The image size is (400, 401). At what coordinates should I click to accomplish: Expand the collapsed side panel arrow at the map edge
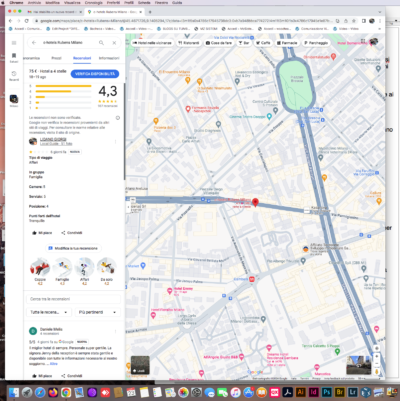tap(128, 207)
